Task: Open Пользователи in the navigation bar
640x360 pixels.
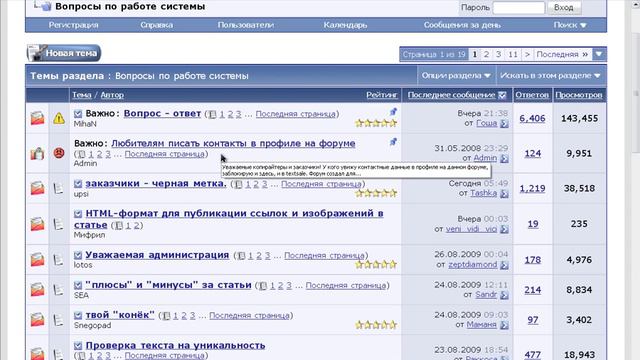Action: pos(245,25)
